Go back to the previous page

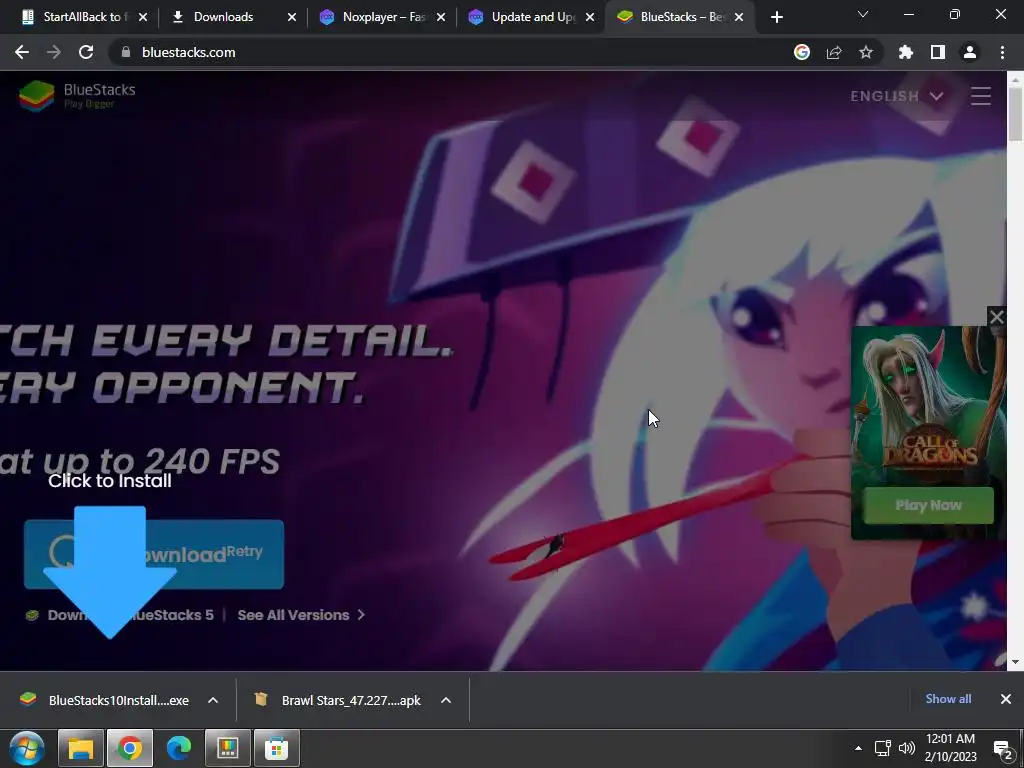(x=22, y=52)
